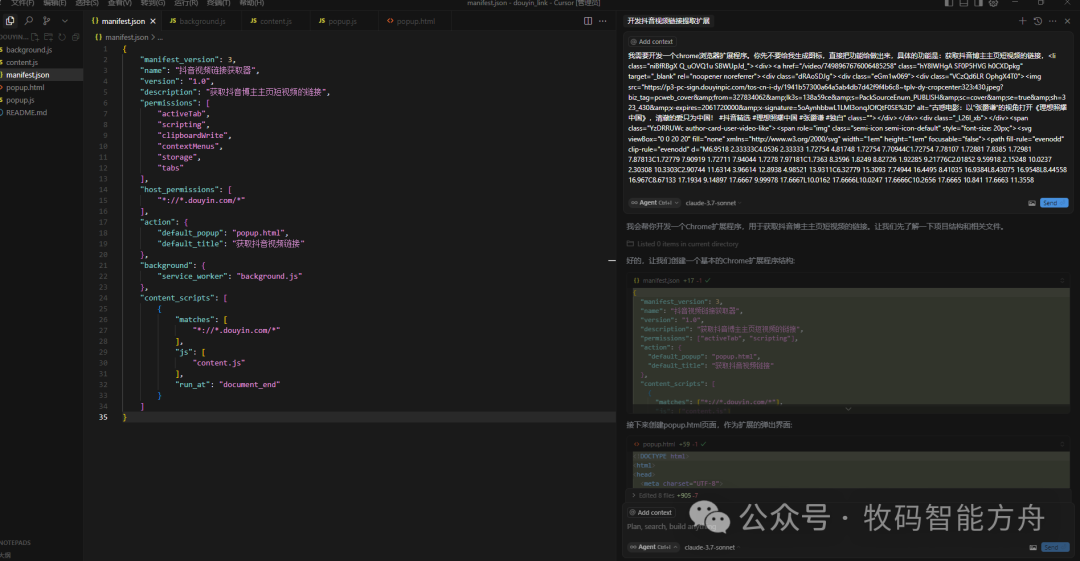The image size is (1080, 561).
Task: Open the Agent mode dropdown in the bottom input
Action: click(645, 547)
